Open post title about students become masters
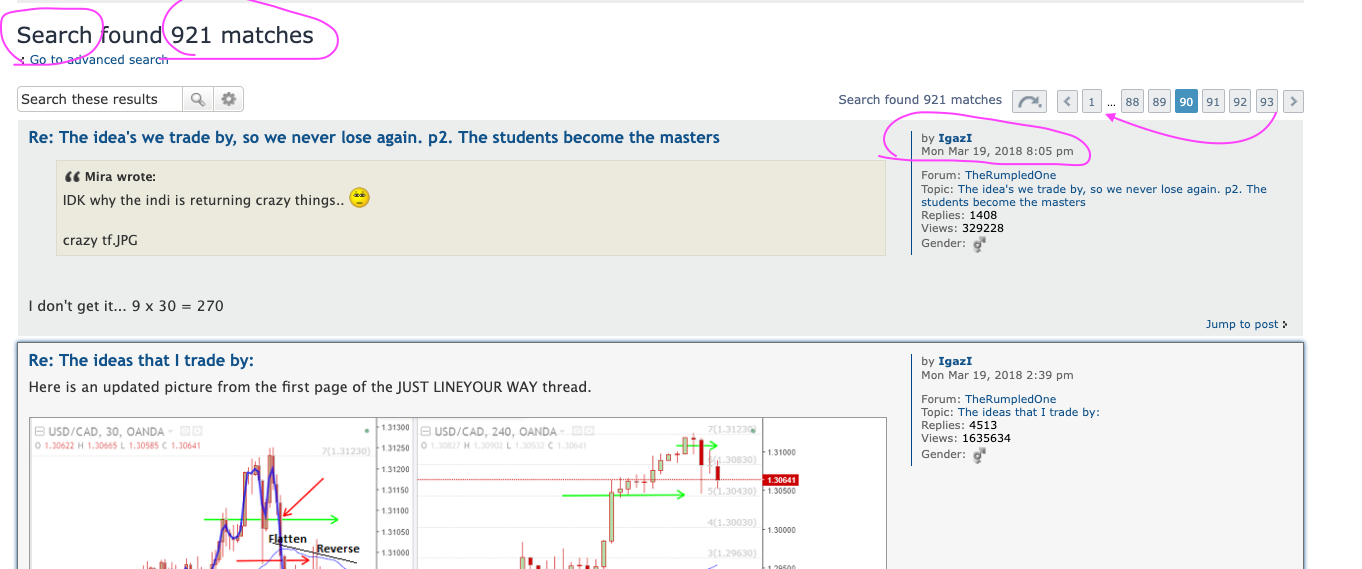The image size is (1362, 569). (x=374, y=137)
